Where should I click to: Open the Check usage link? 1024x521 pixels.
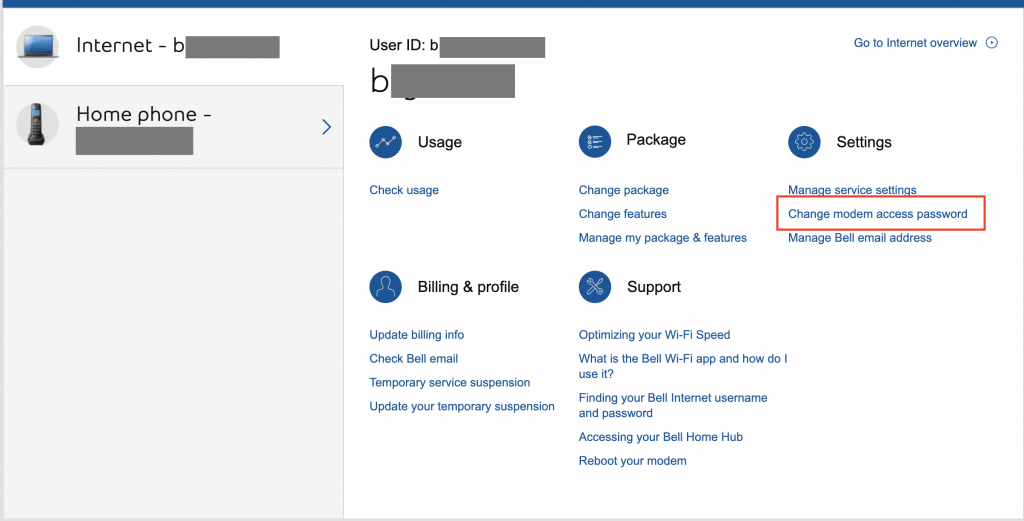[404, 190]
